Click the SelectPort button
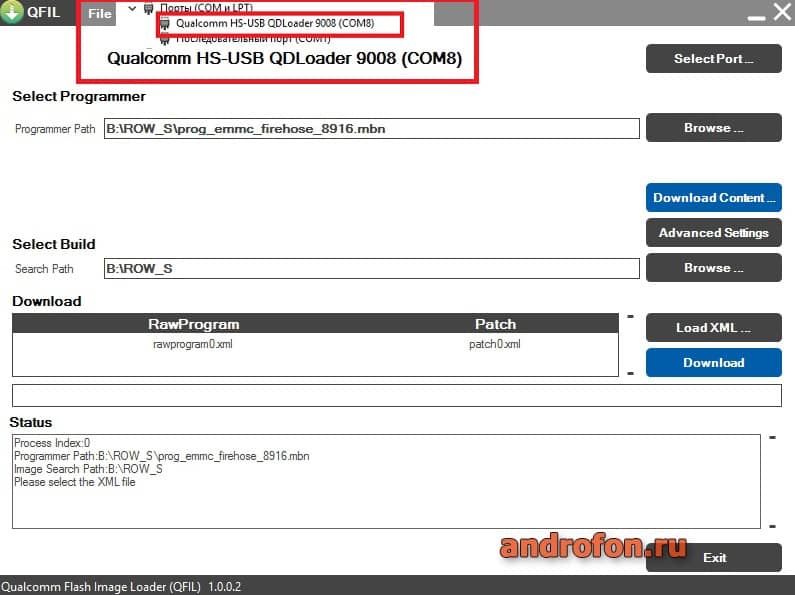The width and height of the screenshot is (795, 595). click(713, 58)
